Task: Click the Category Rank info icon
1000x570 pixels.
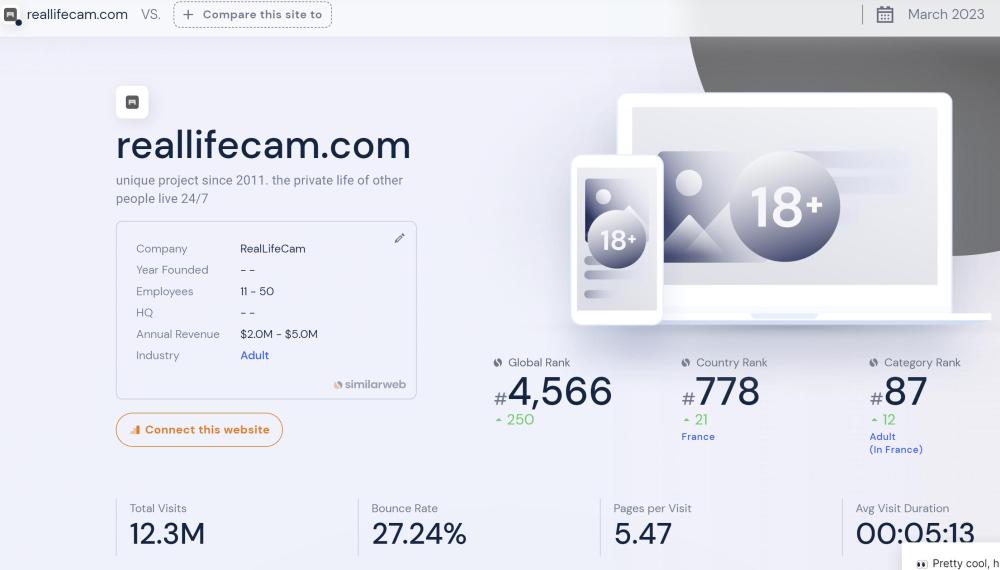Action: pyautogui.click(x=874, y=363)
